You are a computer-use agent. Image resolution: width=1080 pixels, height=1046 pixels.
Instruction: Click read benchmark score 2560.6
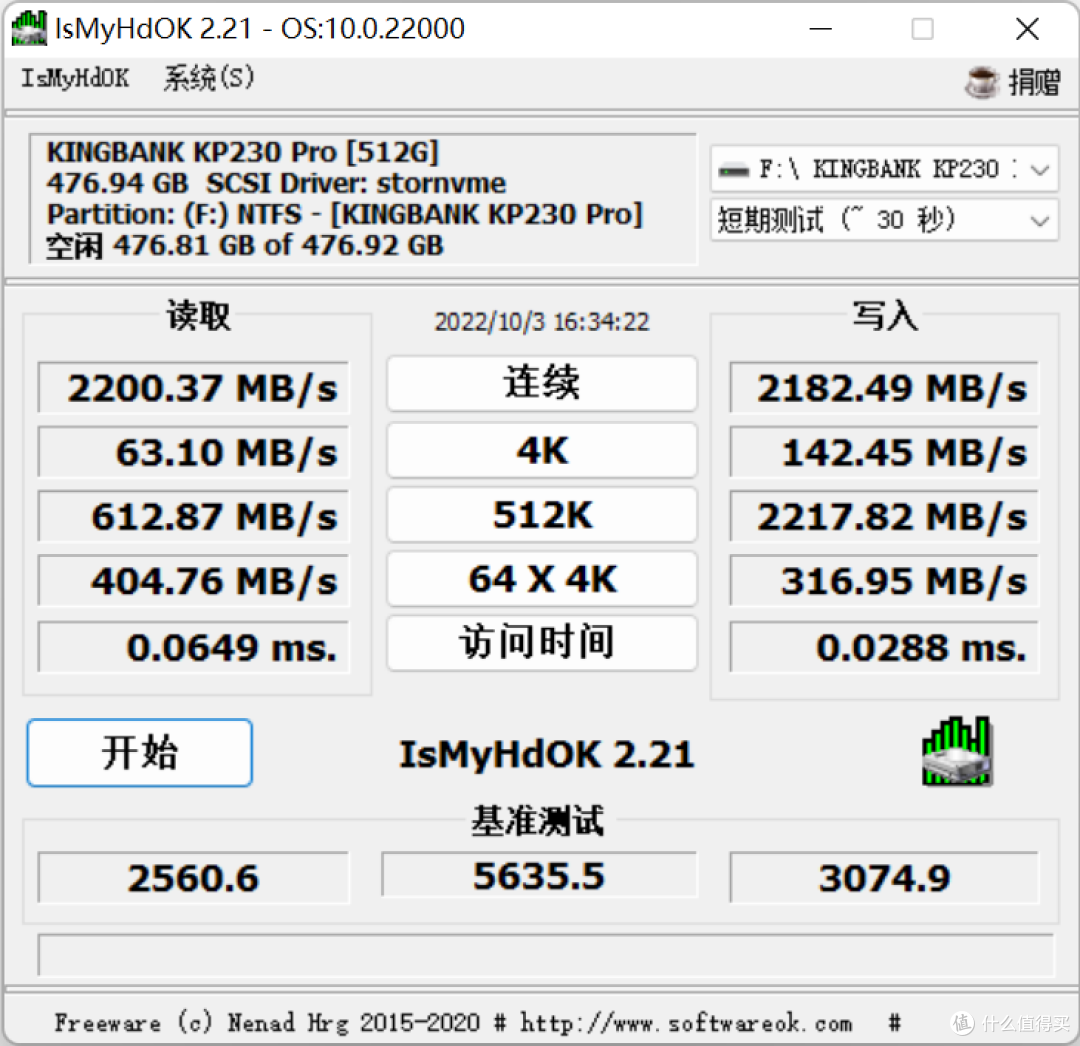point(194,878)
